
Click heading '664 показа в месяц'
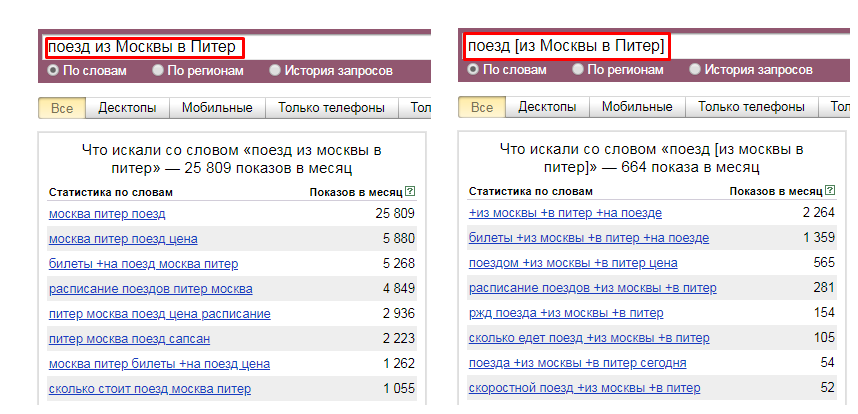691,167
